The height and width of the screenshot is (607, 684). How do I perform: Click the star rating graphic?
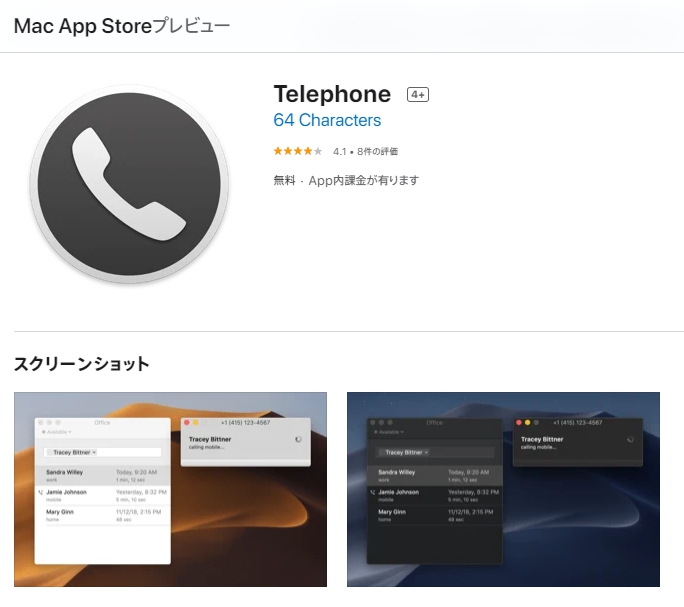298,151
